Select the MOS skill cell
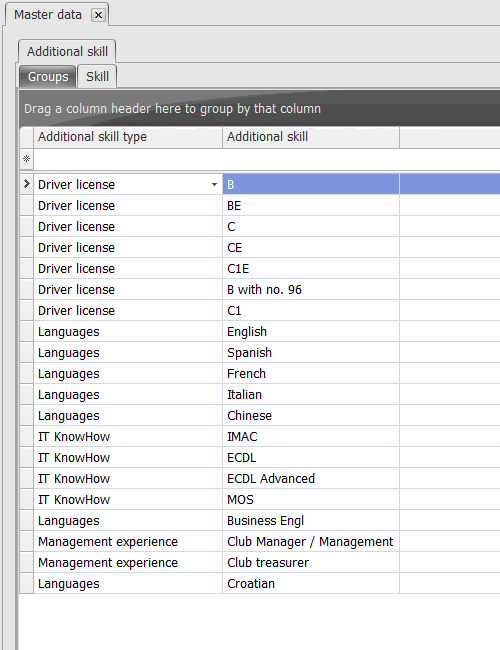This screenshot has height=650, width=500. pyautogui.click(x=311, y=500)
